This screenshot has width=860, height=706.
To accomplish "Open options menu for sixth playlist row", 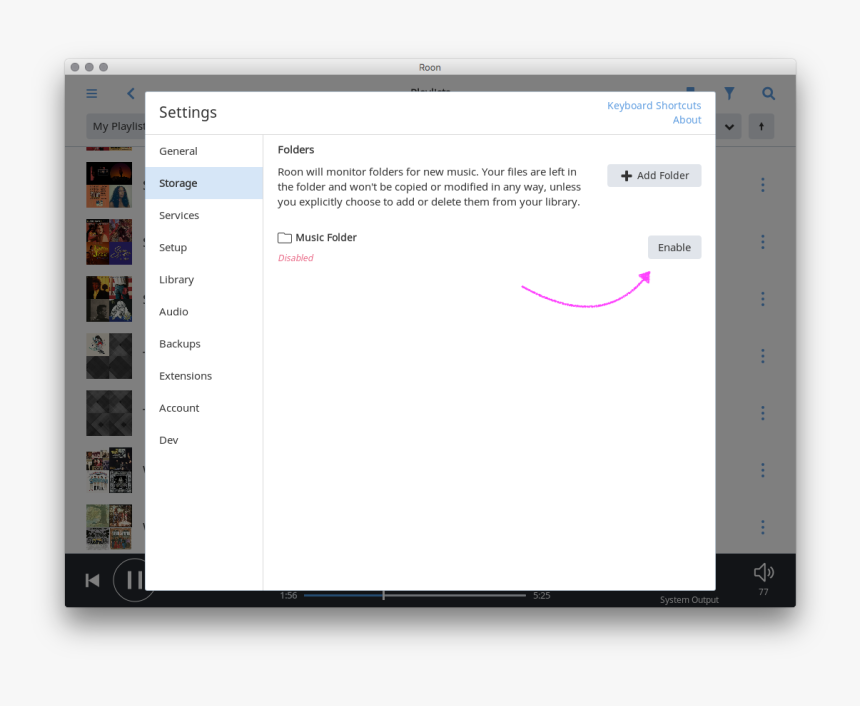I will (x=762, y=470).
